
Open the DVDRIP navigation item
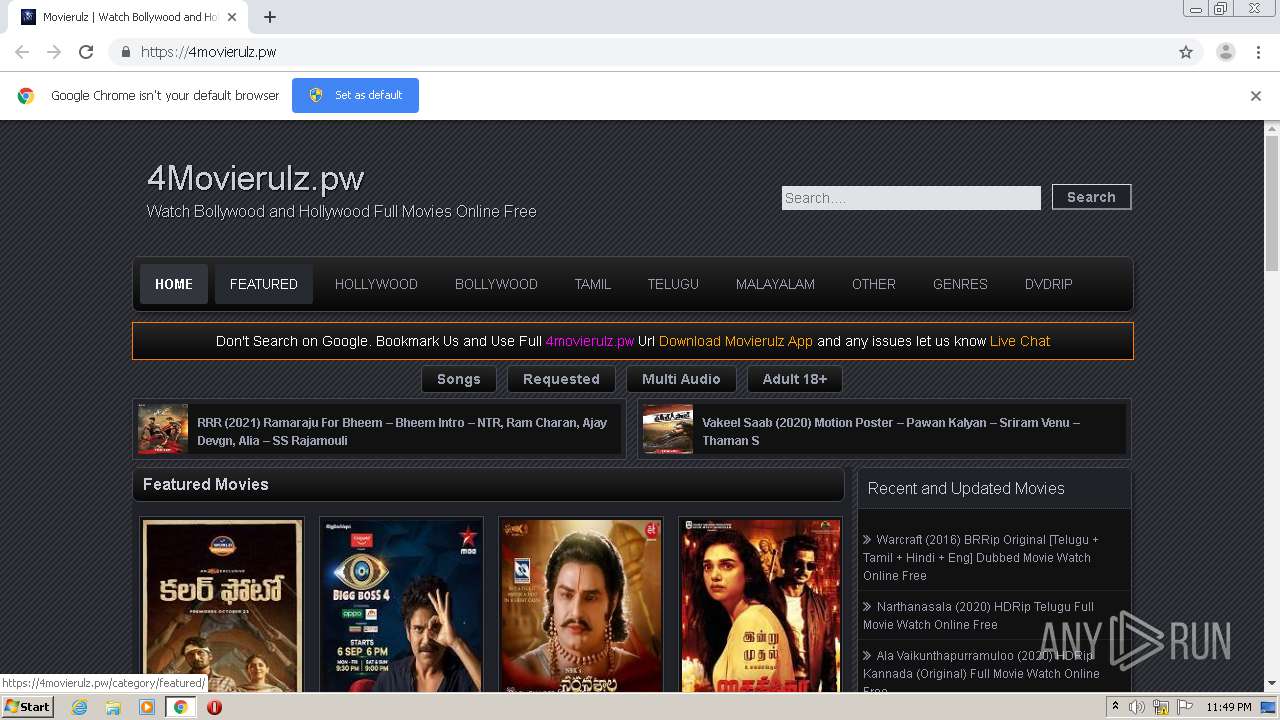pos(1049,284)
